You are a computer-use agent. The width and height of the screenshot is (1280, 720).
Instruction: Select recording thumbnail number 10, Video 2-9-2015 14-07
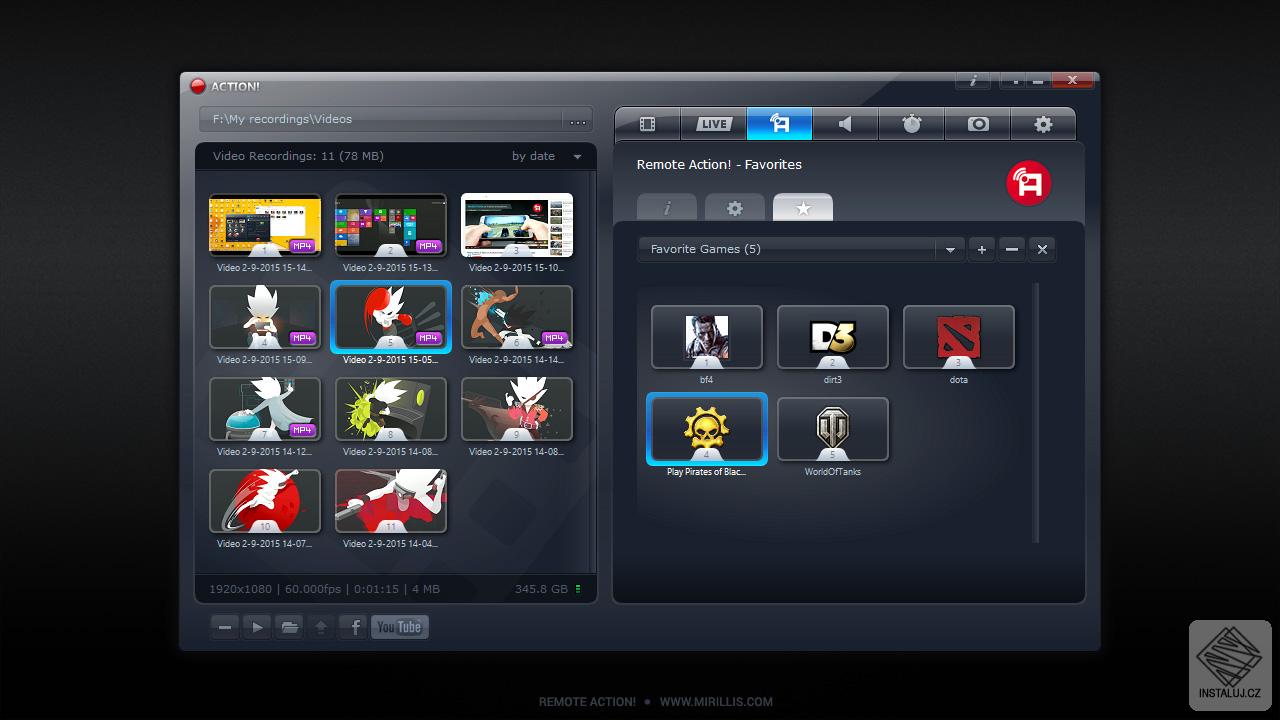point(265,501)
